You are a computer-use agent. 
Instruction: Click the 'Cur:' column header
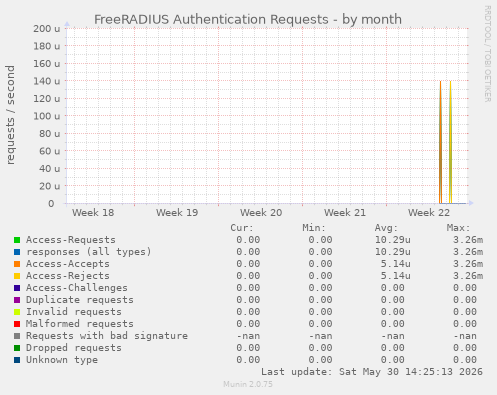point(242,228)
